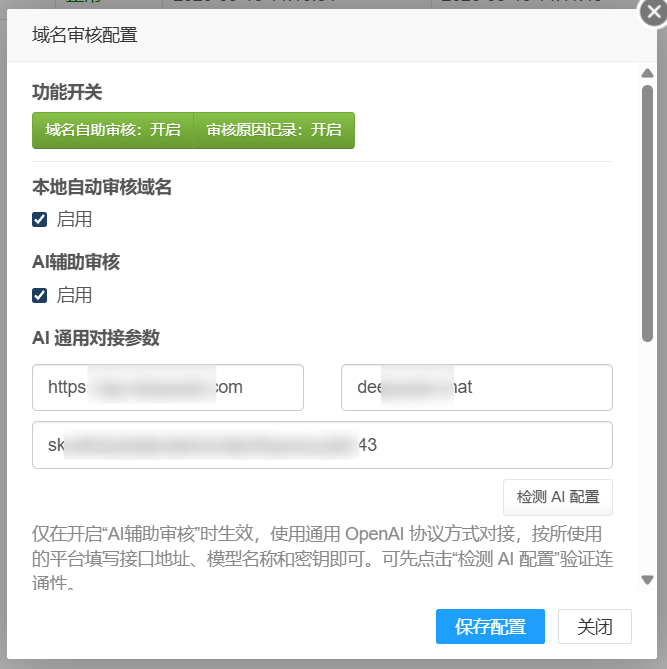Screen dimensions: 667x669
Task: Toggle the 审核原因记录 switch button
Action: click(x=273, y=130)
